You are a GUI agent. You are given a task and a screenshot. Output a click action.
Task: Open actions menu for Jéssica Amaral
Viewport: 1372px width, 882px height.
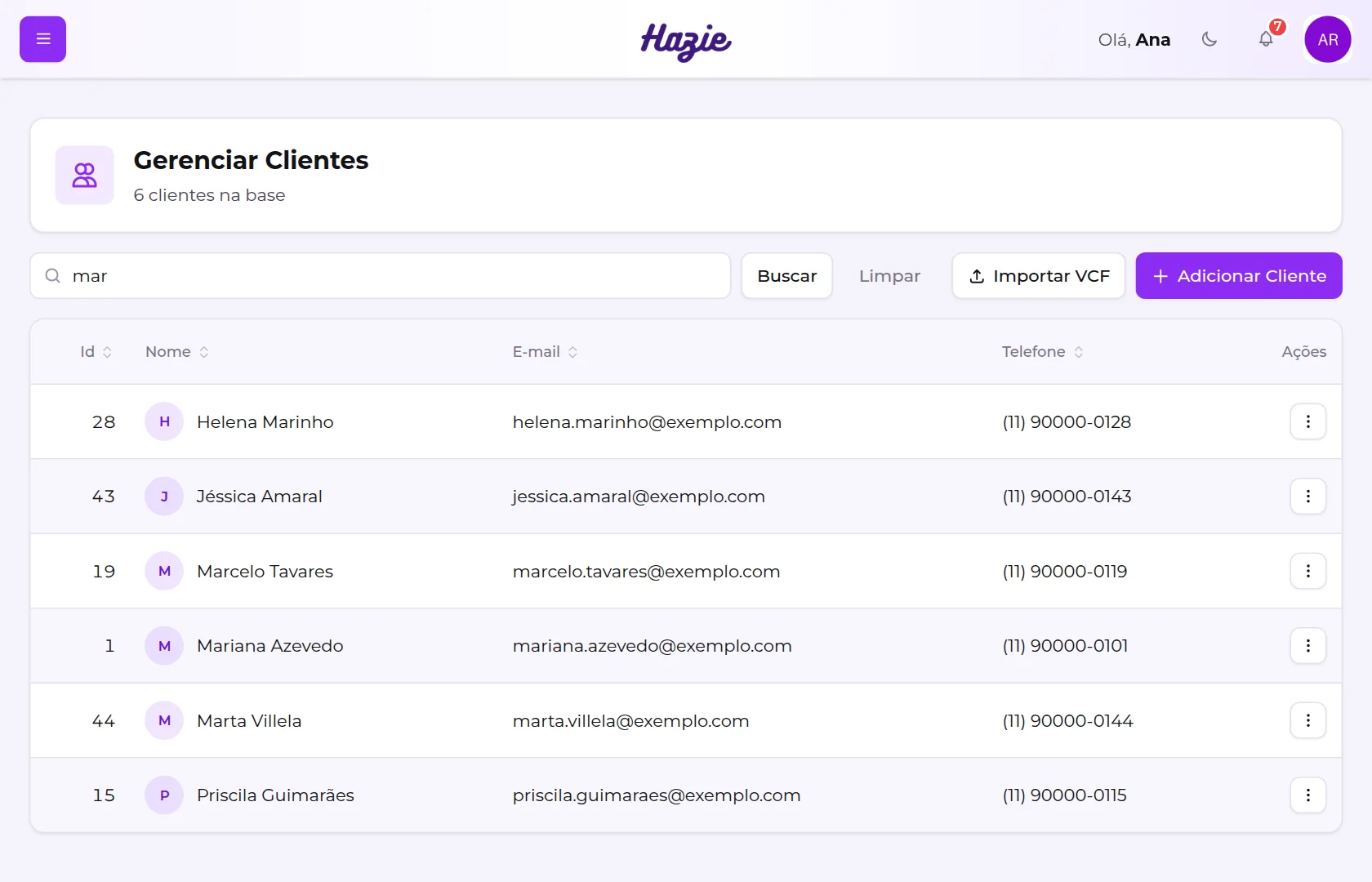pyautogui.click(x=1308, y=496)
